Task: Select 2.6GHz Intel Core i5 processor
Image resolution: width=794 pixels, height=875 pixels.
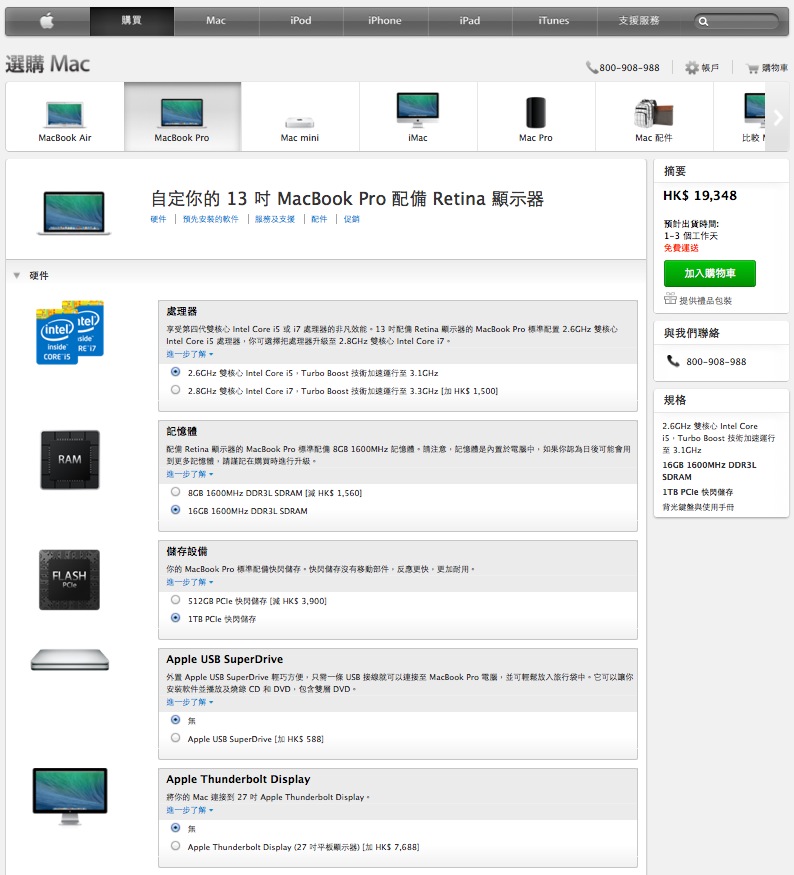Action: coord(175,372)
